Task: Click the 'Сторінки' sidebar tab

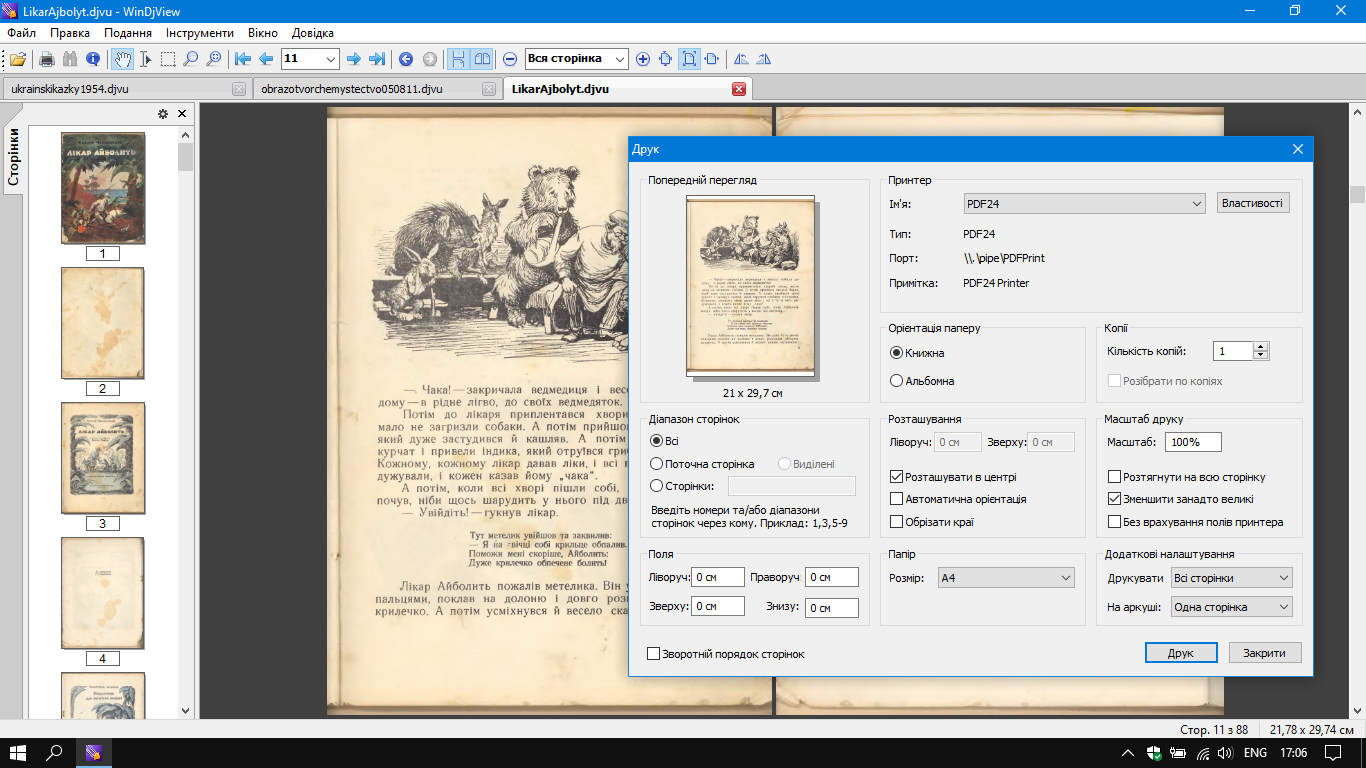Action: 14,158
